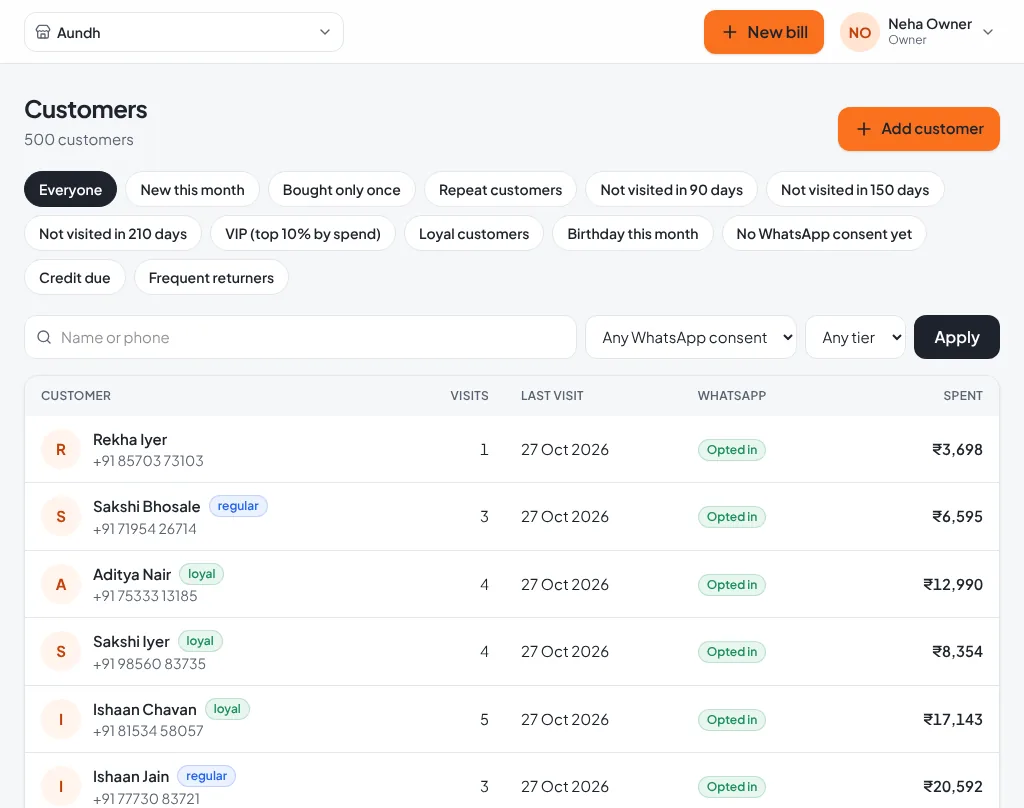The height and width of the screenshot is (808, 1024).
Task: Click the ₹17,143 spent amount
Action: click(x=953, y=719)
